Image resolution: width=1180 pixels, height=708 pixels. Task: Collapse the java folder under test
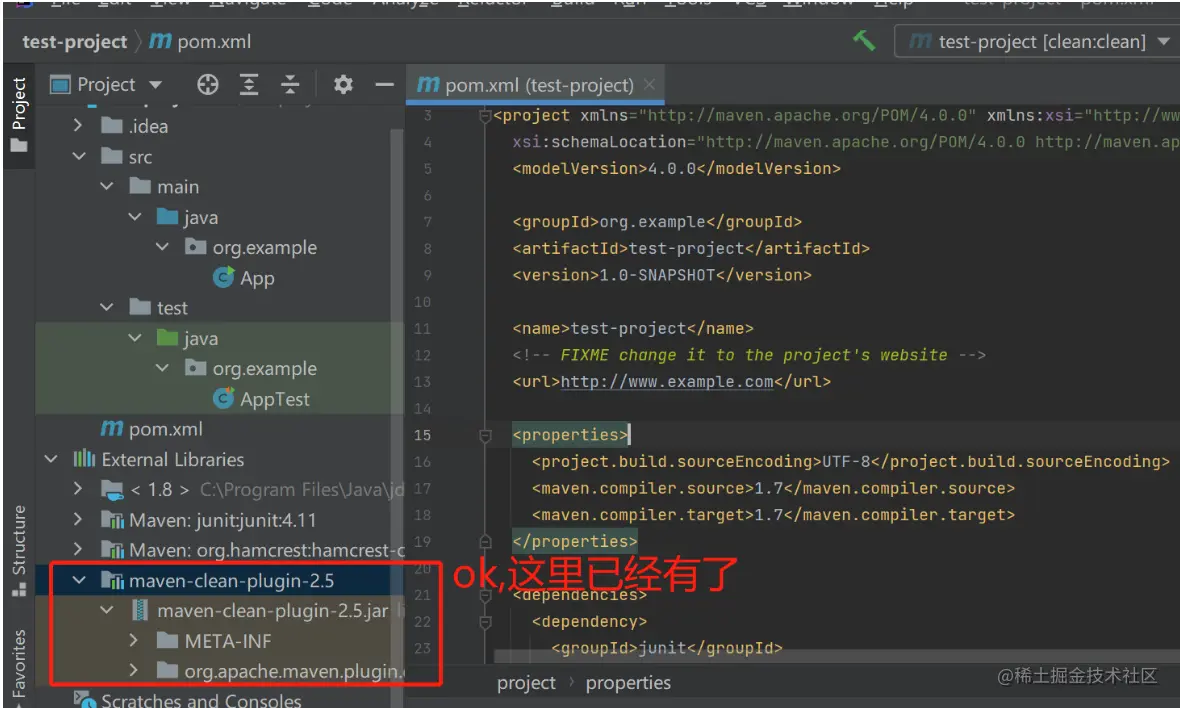(x=135, y=338)
